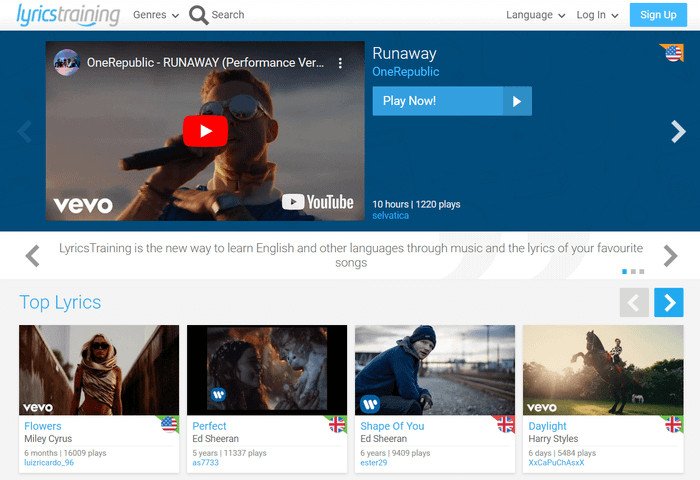Open the selvatica user profile link
The width and height of the screenshot is (700, 480).
click(391, 216)
